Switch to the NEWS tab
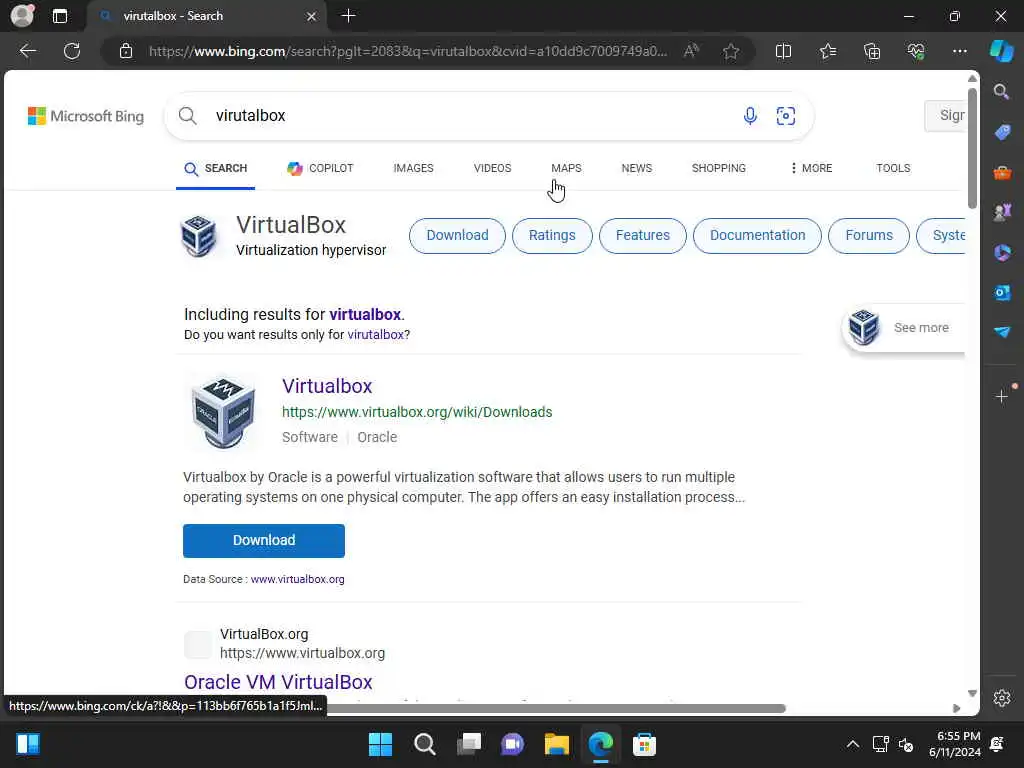Viewport: 1024px width, 768px height. pyautogui.click(x=637, y=168)
